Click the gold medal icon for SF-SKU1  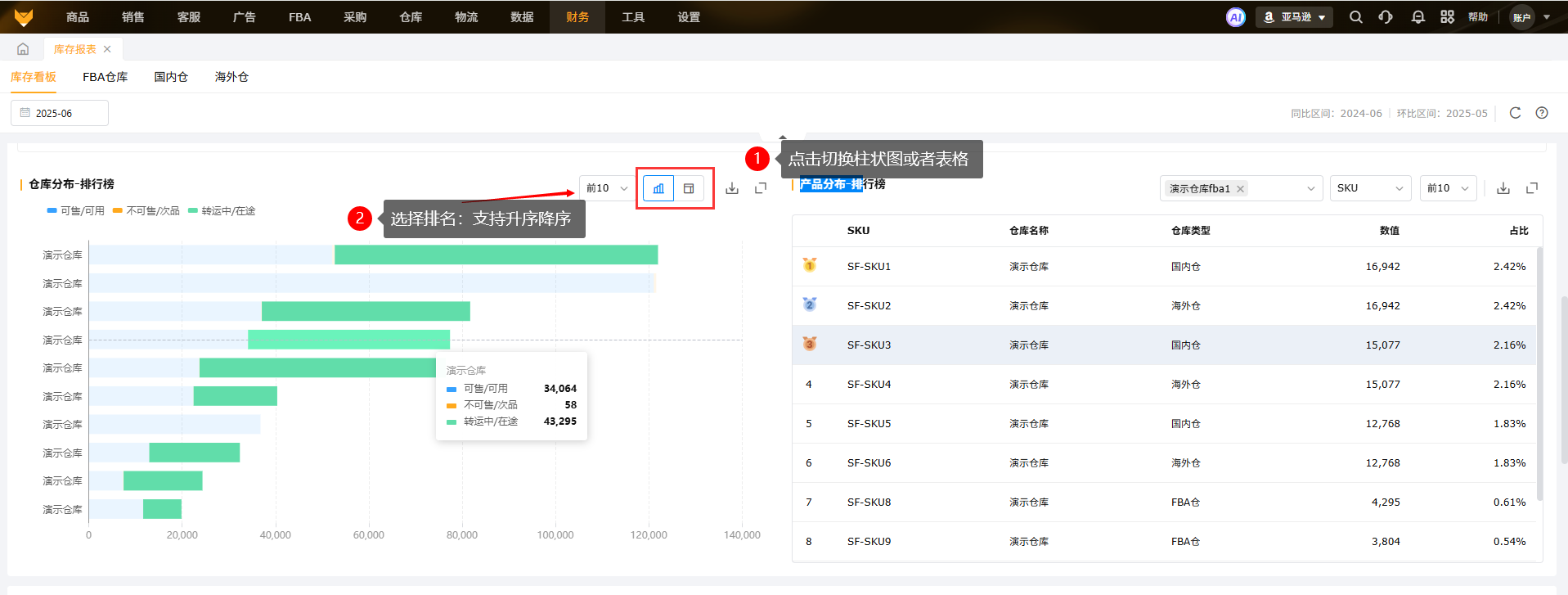pos(810,265)
